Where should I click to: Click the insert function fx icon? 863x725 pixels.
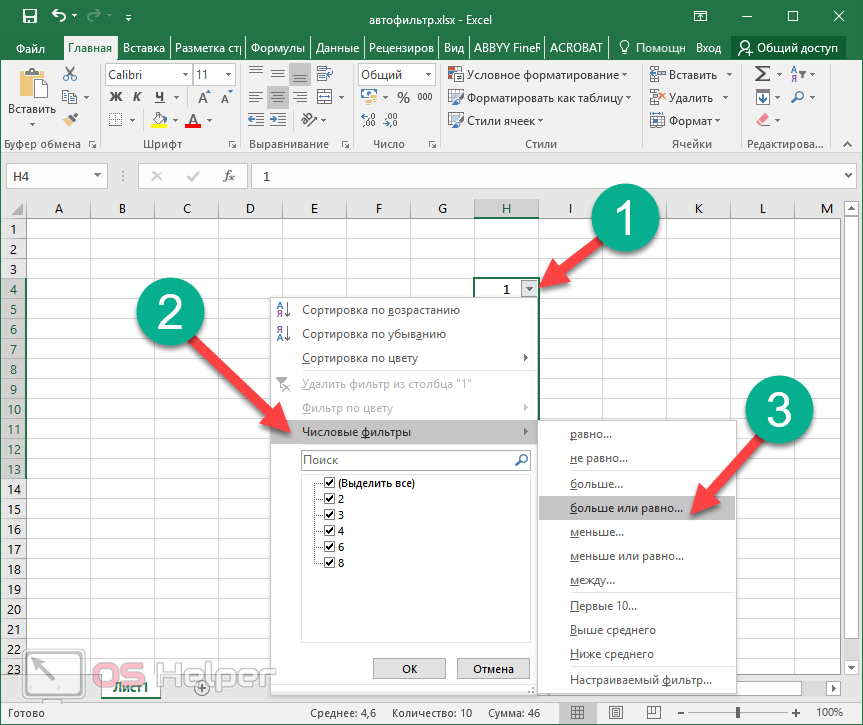[x=228, y=176]
